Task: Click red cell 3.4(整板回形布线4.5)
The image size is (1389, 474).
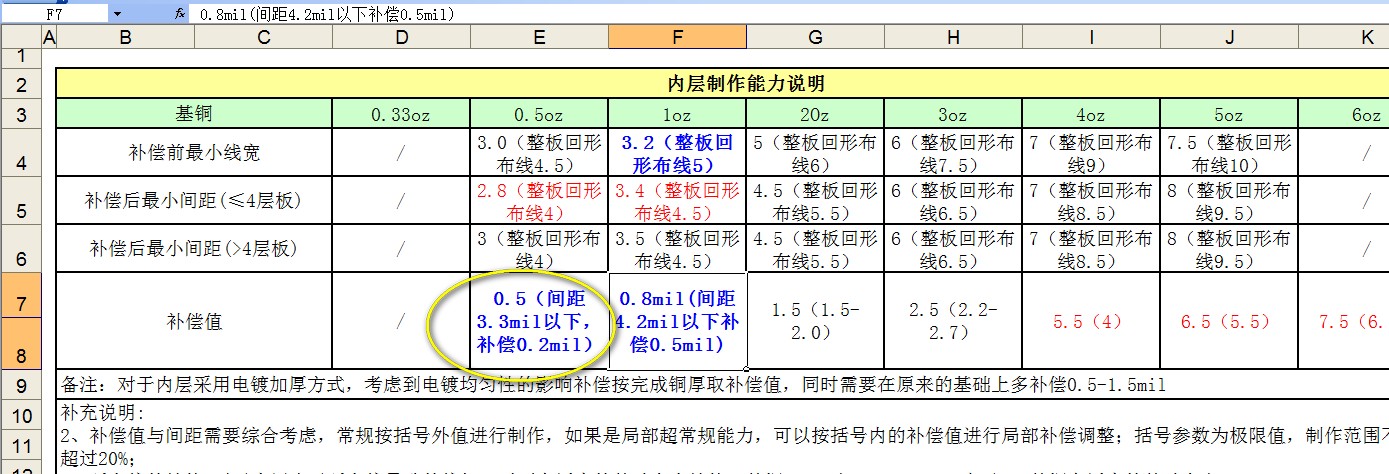Action: click(677, 200)
